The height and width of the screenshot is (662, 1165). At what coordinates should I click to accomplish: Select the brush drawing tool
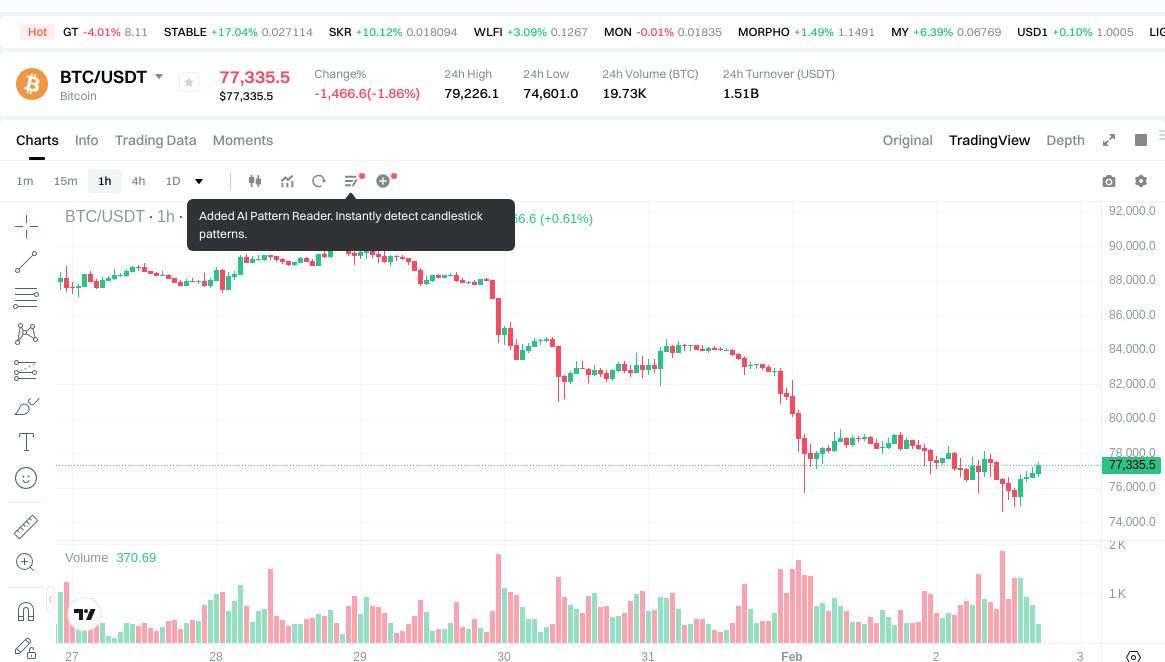[x=26, y=406]
